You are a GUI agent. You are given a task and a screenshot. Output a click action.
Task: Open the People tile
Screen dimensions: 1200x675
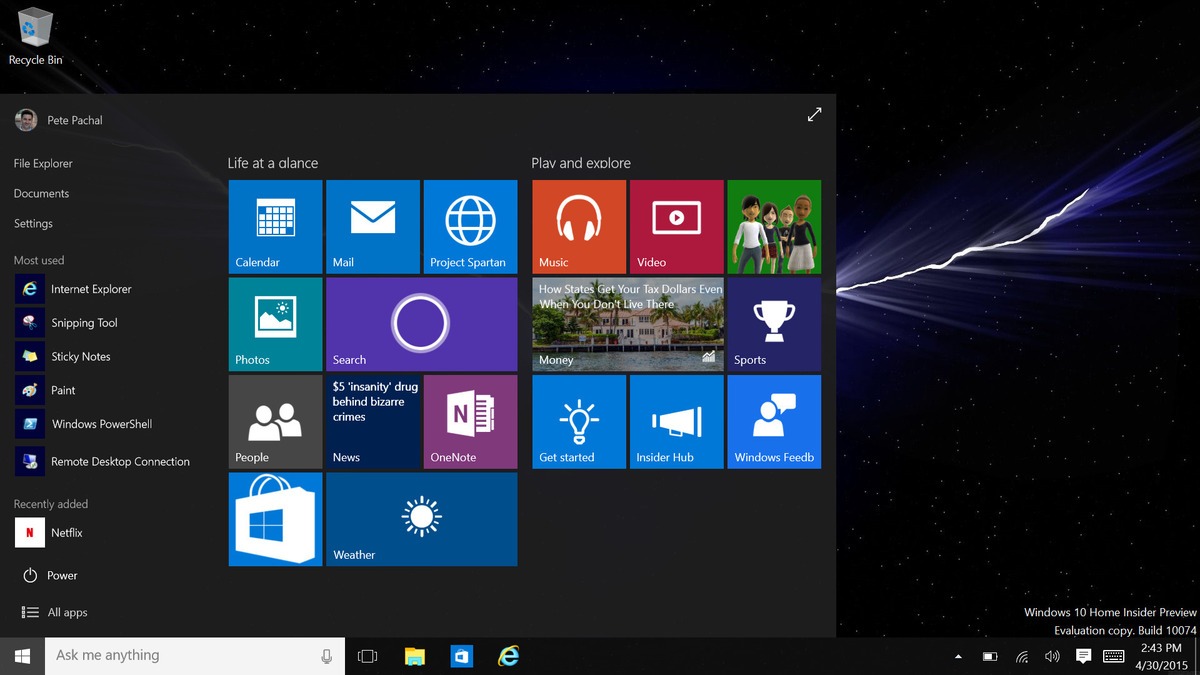pos(275,422)
